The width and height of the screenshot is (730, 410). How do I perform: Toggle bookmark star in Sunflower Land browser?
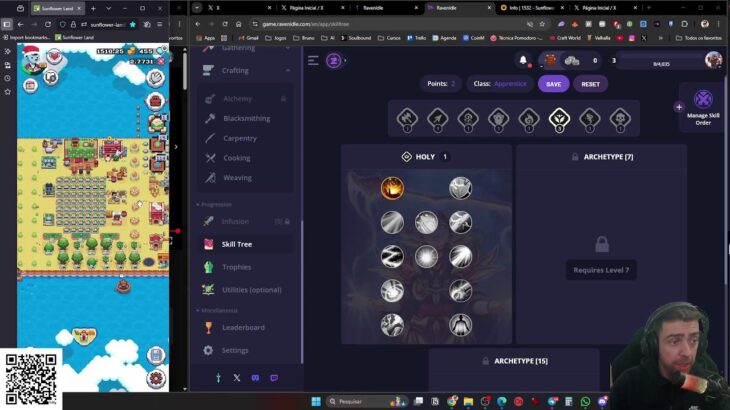(133, 24)
